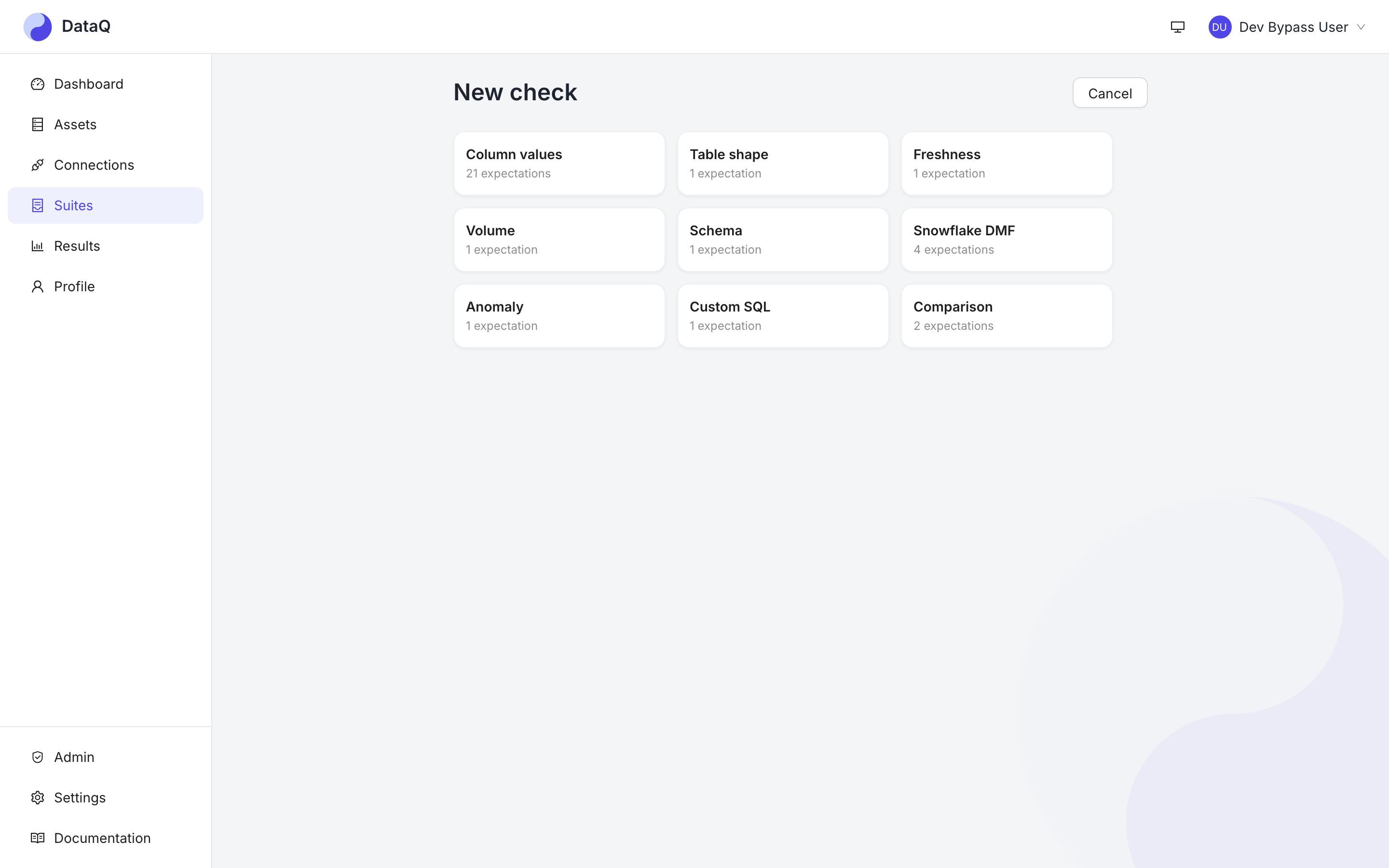Viewport: 1389px width, 868px height.
Task: Select the Suites sidebar item
Action: pyautogui.click(x=106, y=205)
